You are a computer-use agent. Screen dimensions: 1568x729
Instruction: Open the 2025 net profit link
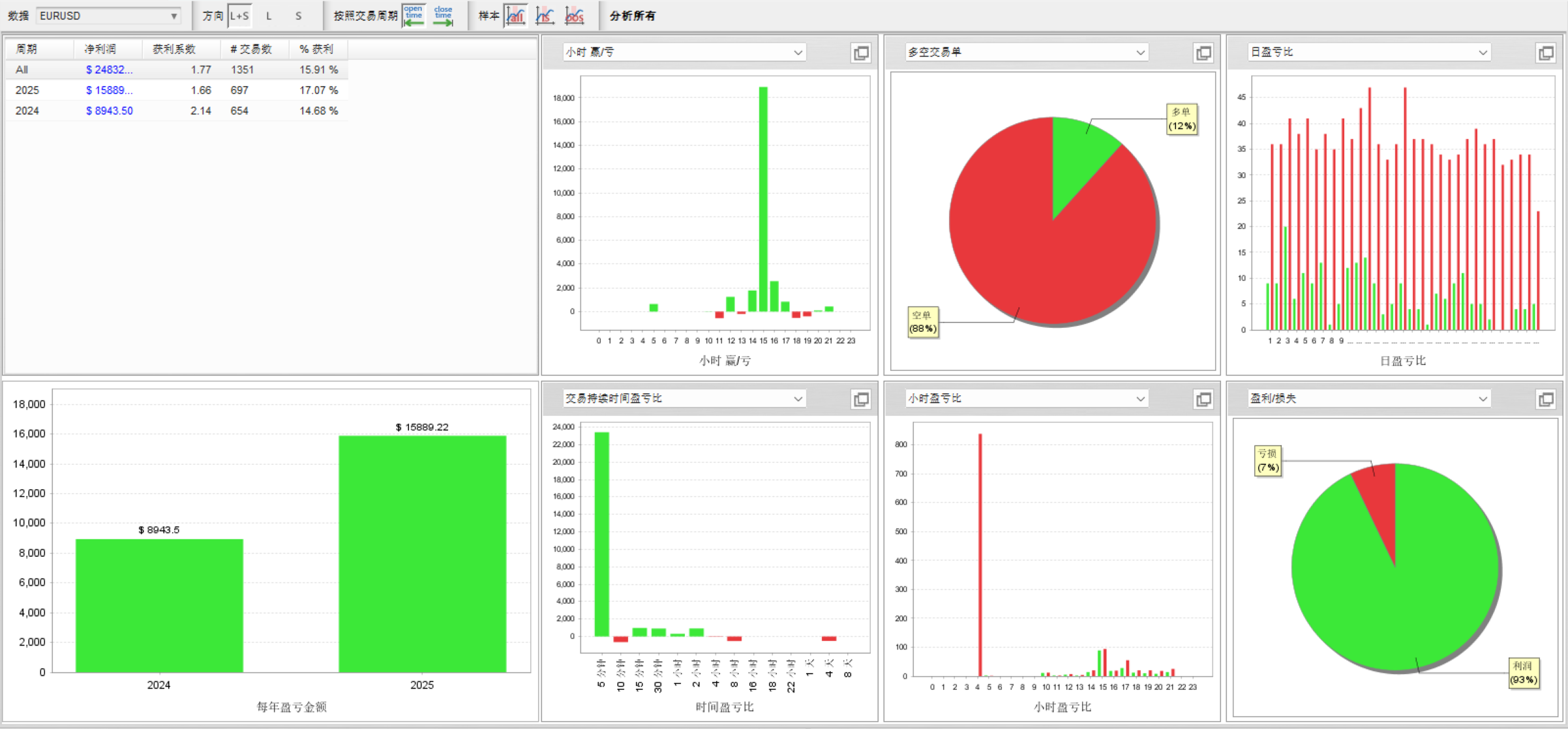[109, 90]
